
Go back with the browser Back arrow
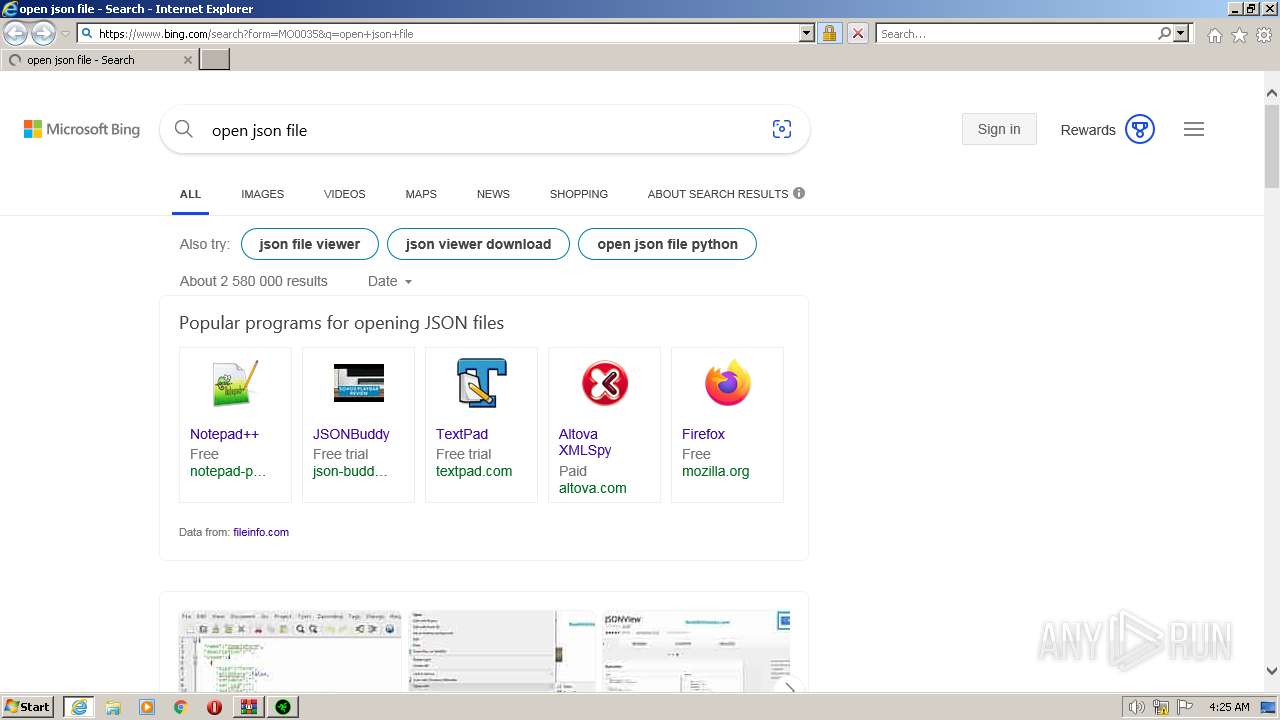(15, 33)
